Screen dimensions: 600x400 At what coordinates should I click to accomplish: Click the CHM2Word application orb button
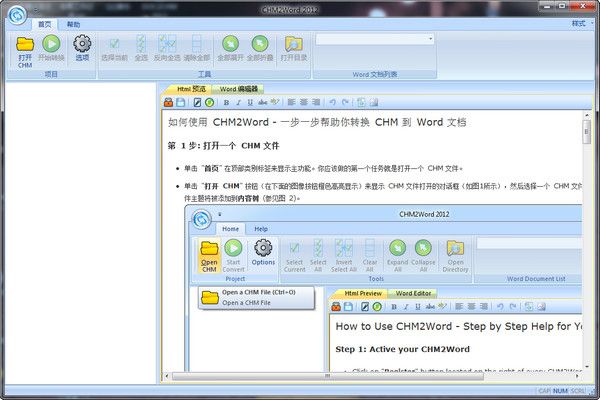click(17, 15)
